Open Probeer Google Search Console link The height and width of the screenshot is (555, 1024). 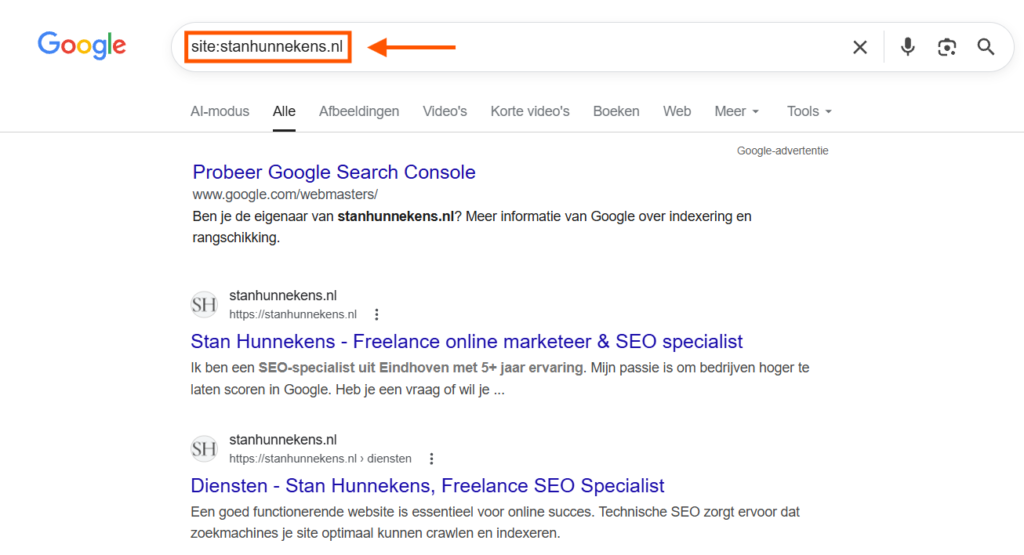pos(334,172)
